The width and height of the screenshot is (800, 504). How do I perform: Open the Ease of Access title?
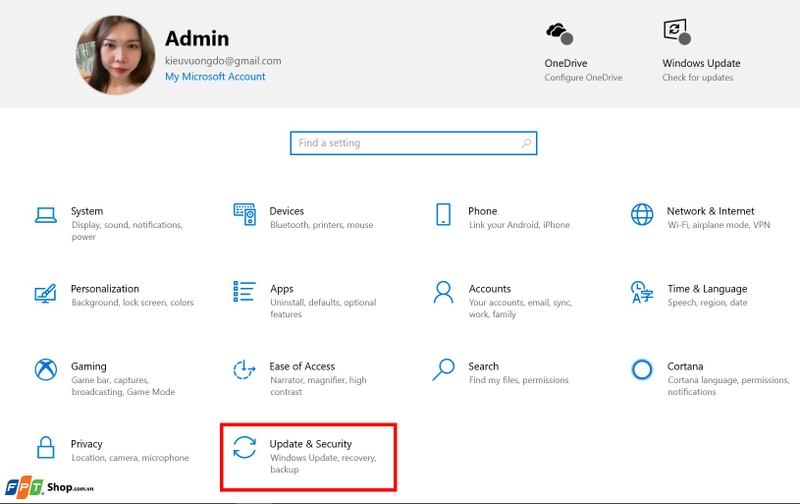(x=302, y=366)
